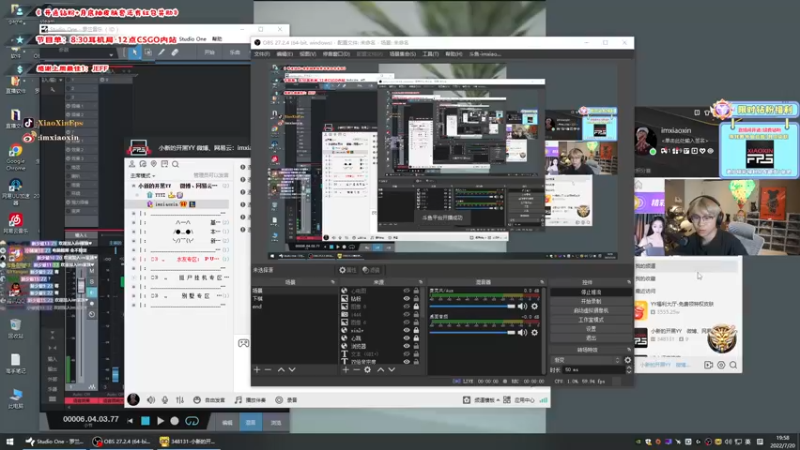800x450 pixels.
Task: Remove the selected OBS source
Action: (x=356, y=369)
